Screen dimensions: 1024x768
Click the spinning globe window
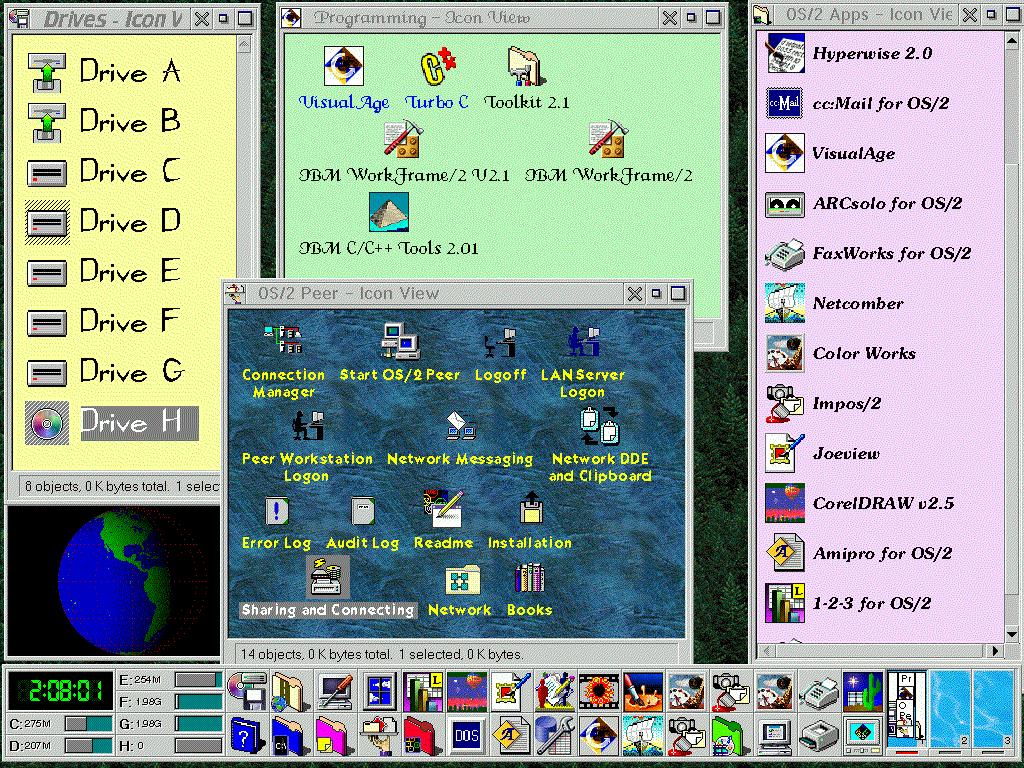(x=114, y=581)
